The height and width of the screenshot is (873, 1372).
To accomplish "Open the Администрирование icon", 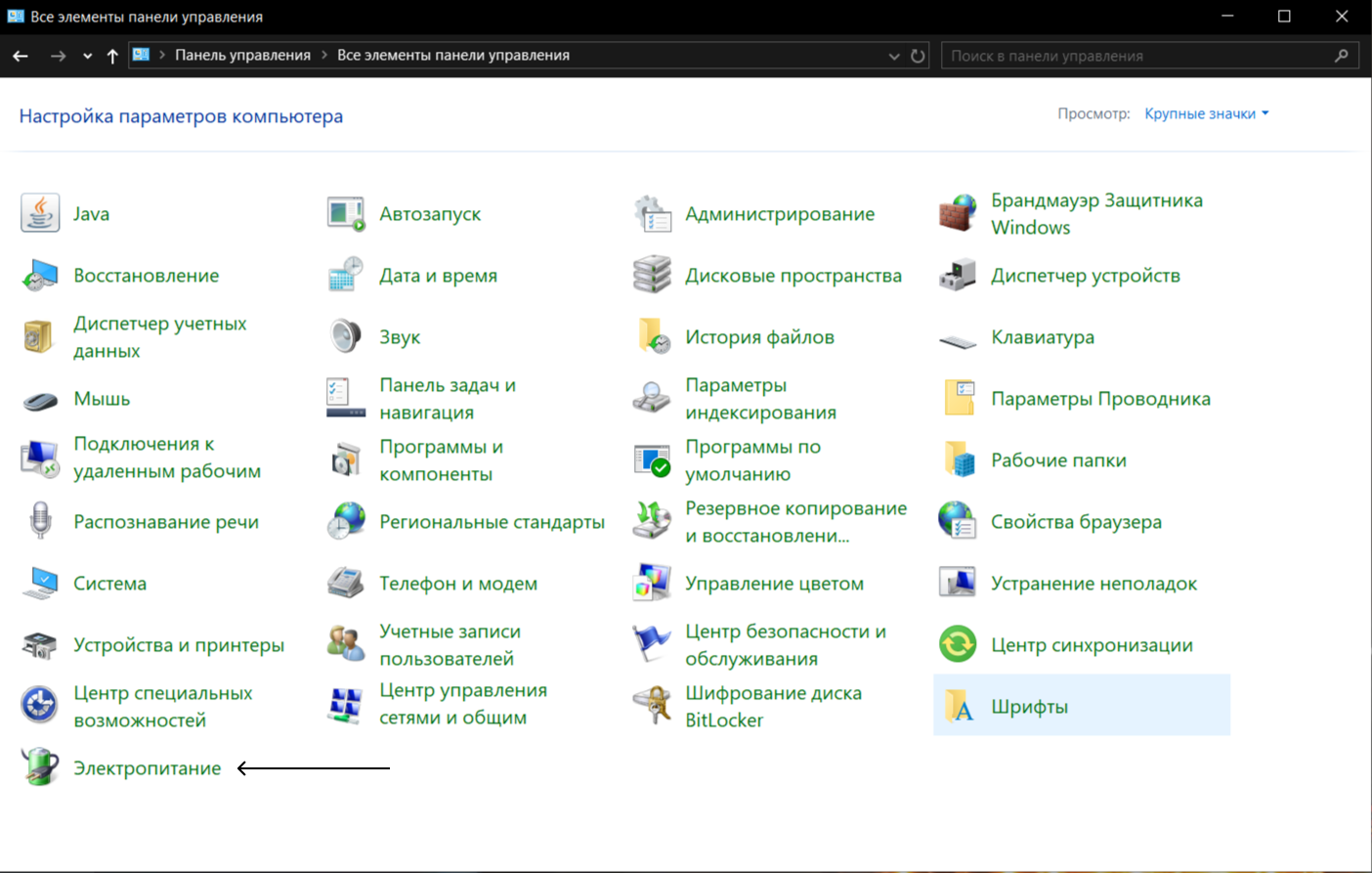I will [x=652, y=213].
